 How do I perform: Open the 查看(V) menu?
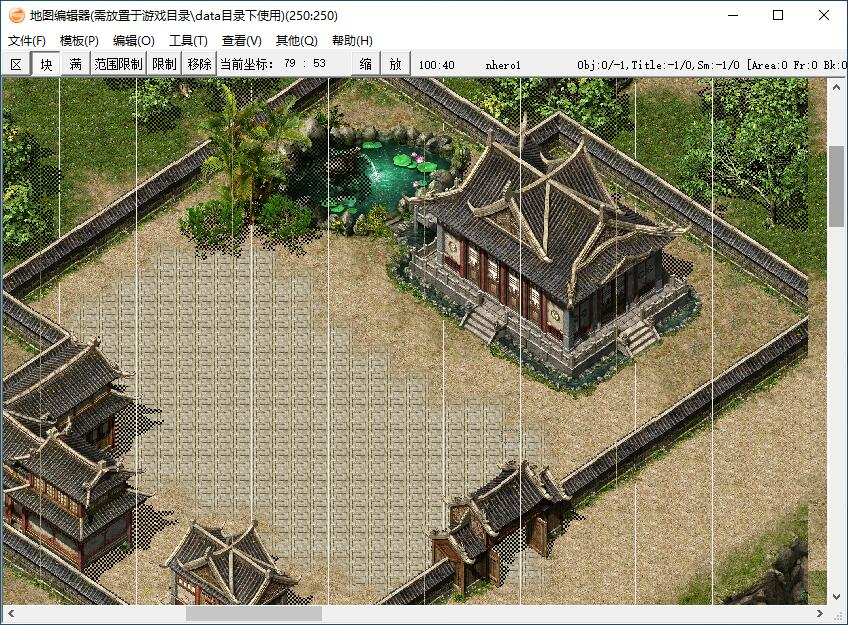[241, 41]
